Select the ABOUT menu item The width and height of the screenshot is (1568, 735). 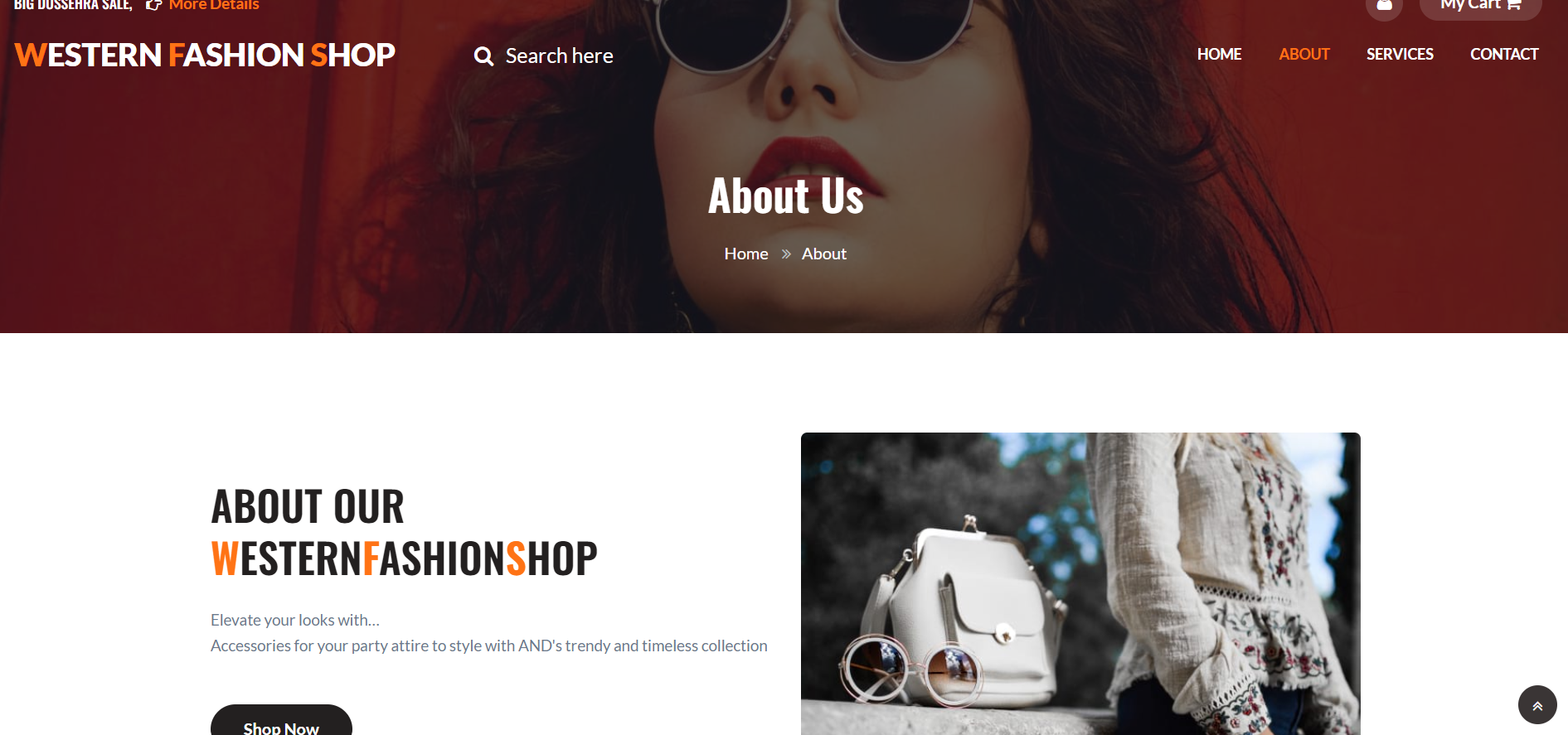[x=1303, y=55]
